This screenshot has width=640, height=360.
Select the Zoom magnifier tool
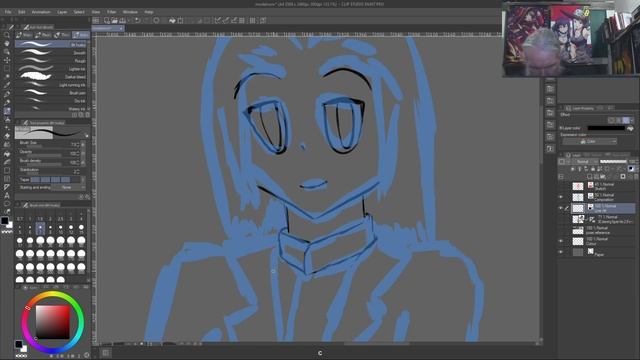[7, 35]
